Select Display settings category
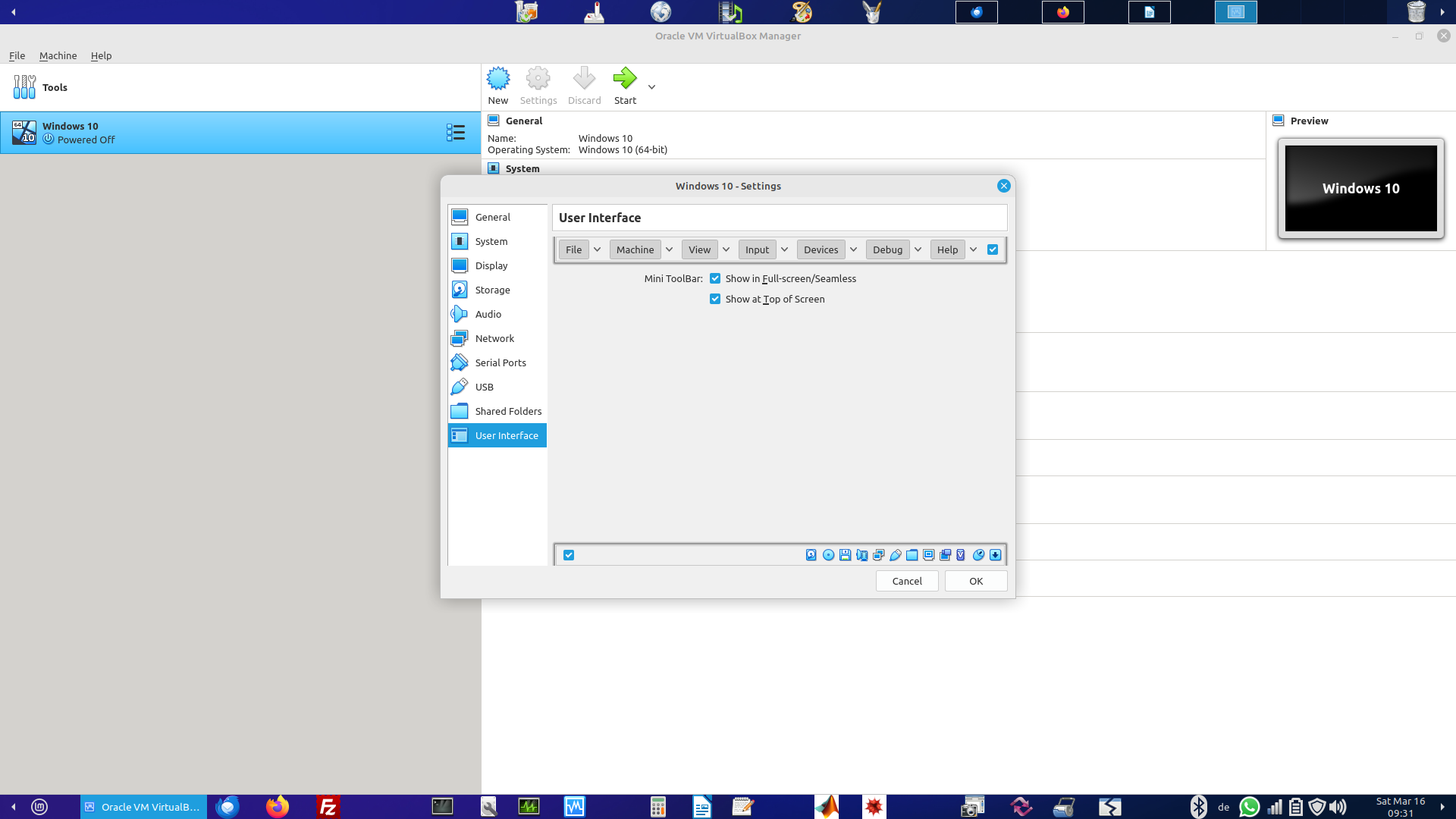Screen dimensions: 1456x819 pos(497,265)
